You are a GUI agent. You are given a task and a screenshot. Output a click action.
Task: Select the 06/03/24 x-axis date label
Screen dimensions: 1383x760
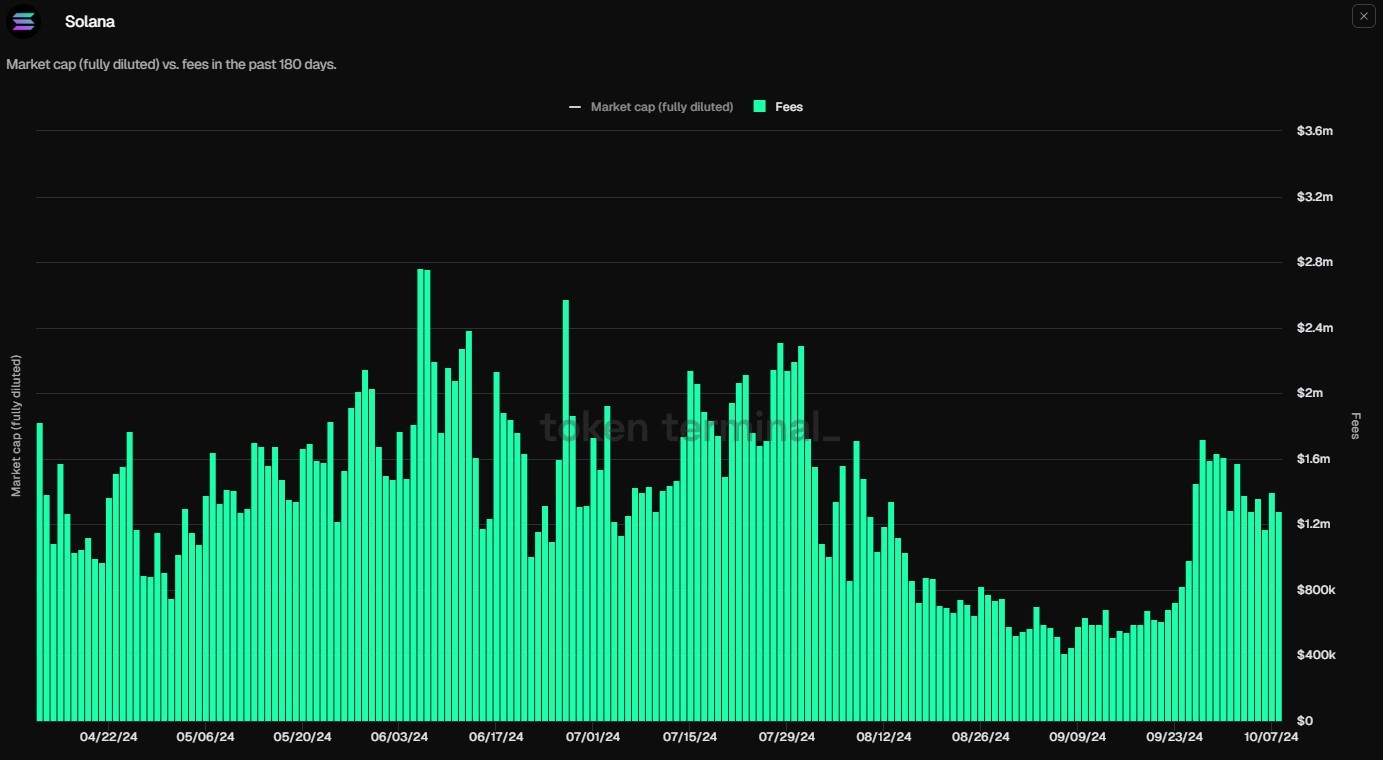click(399, 737)
